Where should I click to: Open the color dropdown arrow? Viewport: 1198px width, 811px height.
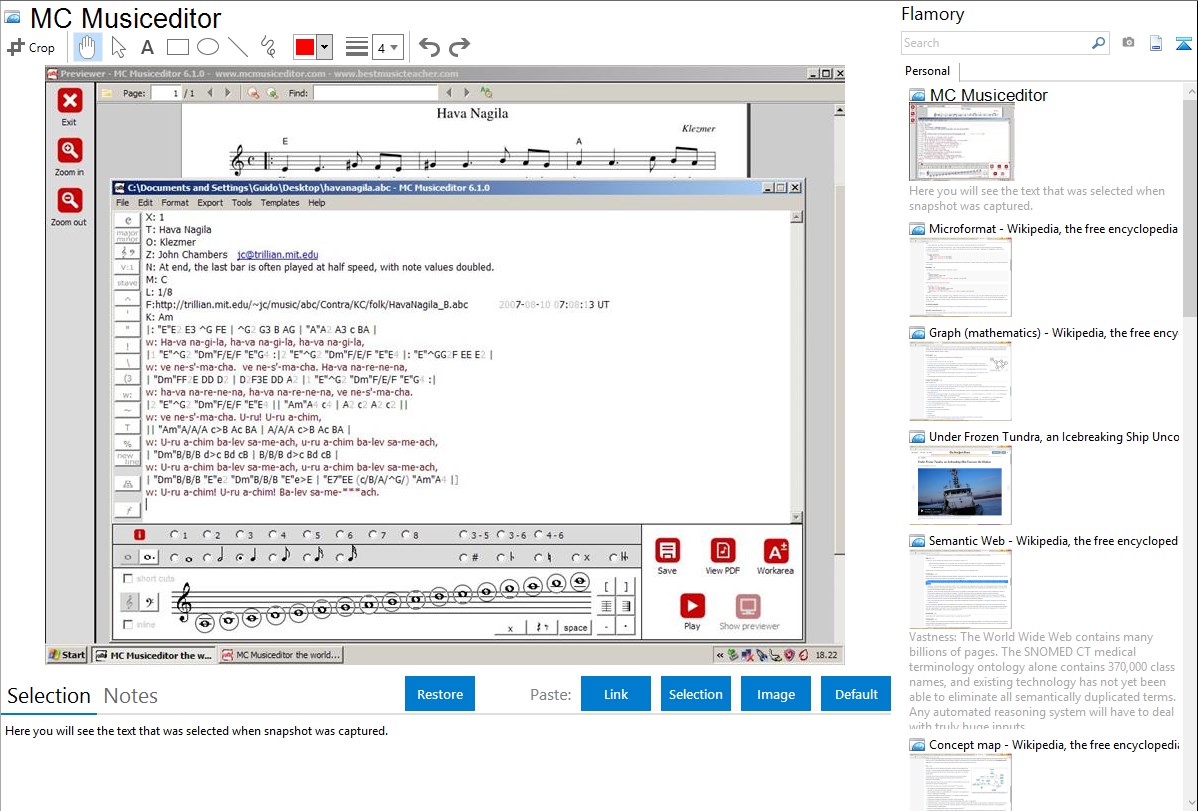[324, 47]
